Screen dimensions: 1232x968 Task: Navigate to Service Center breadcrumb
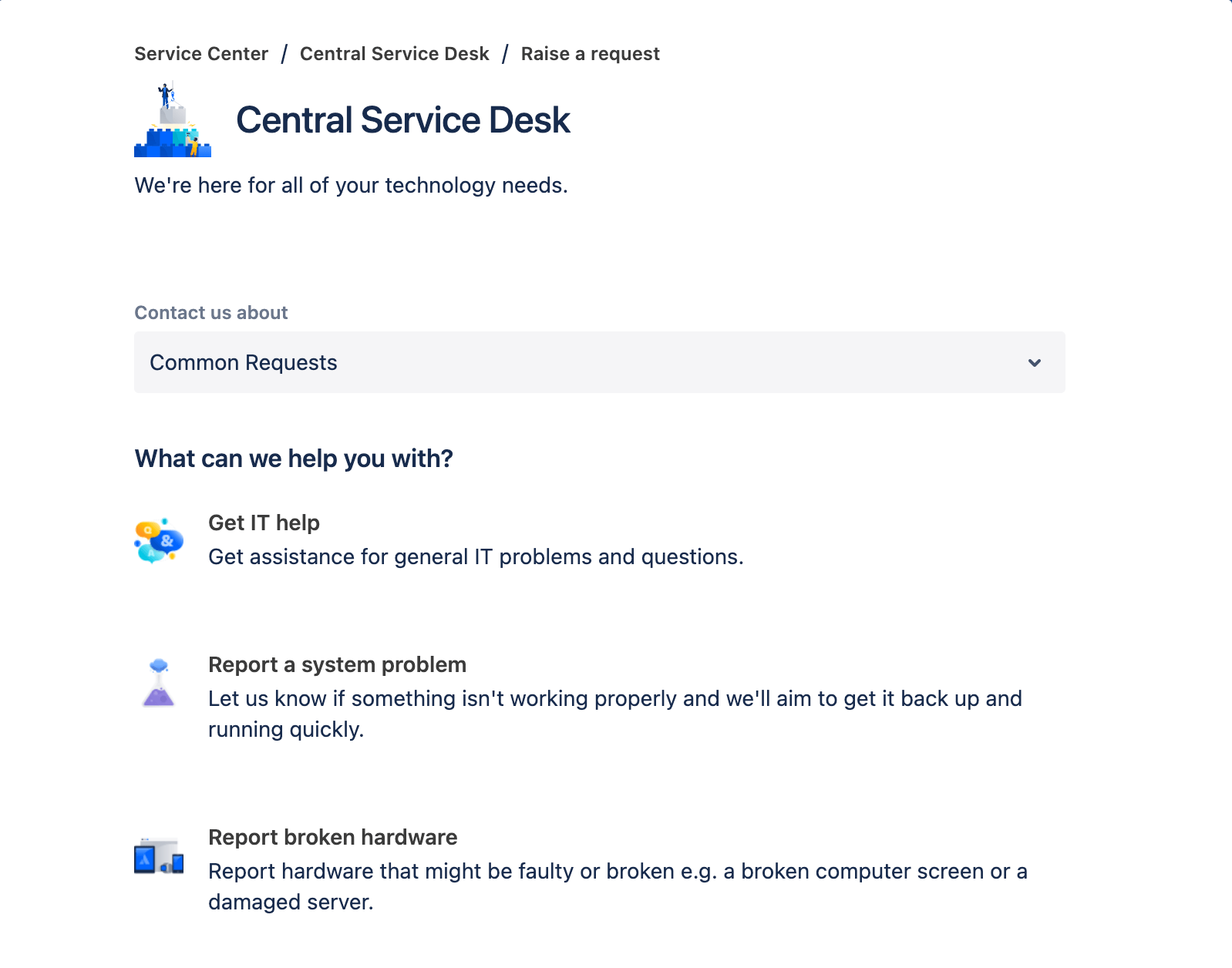(200, 53)
